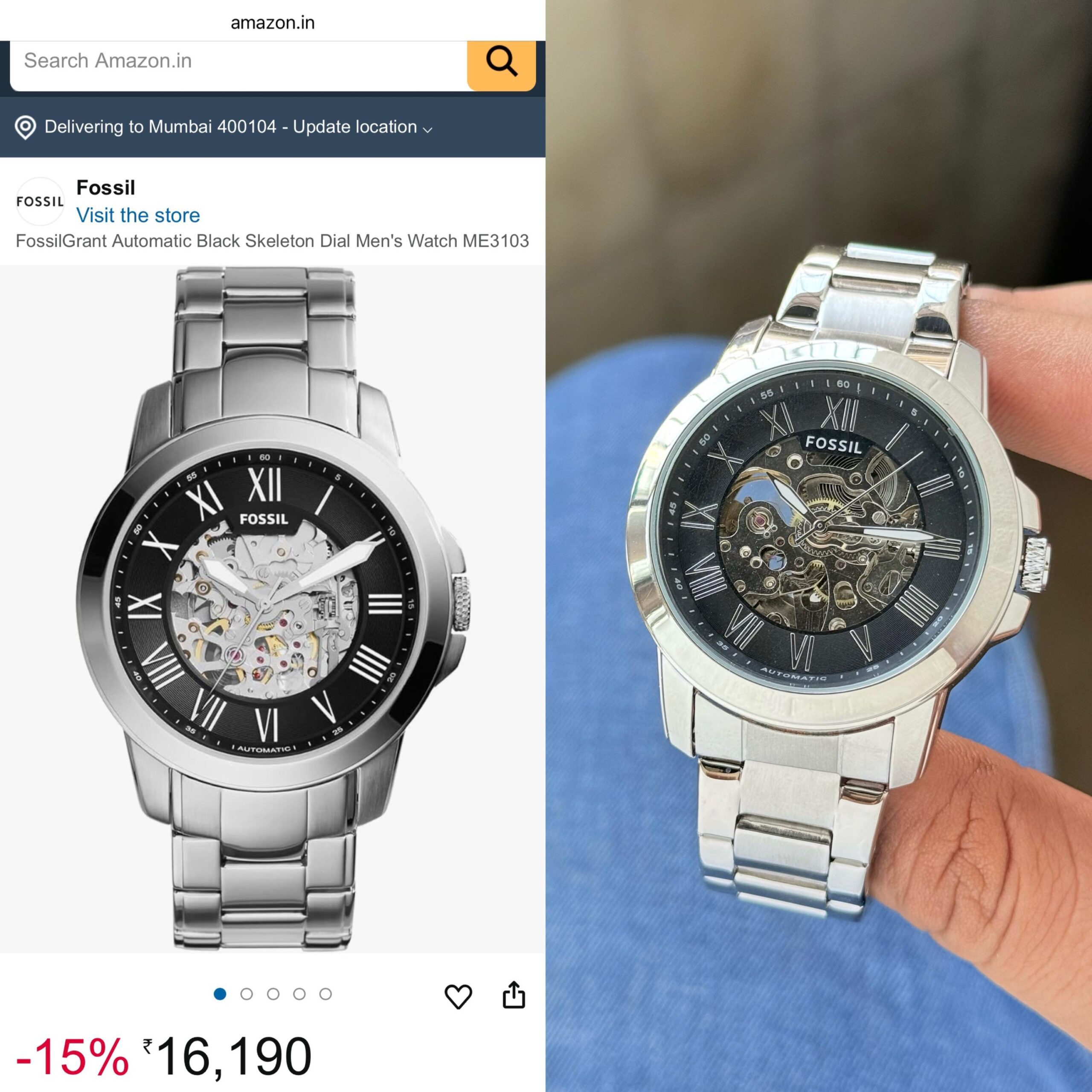This screenshot has height=1092, width=1092.
Task: Tap the amazon.in address bar text
Action: tap(273, 23)
